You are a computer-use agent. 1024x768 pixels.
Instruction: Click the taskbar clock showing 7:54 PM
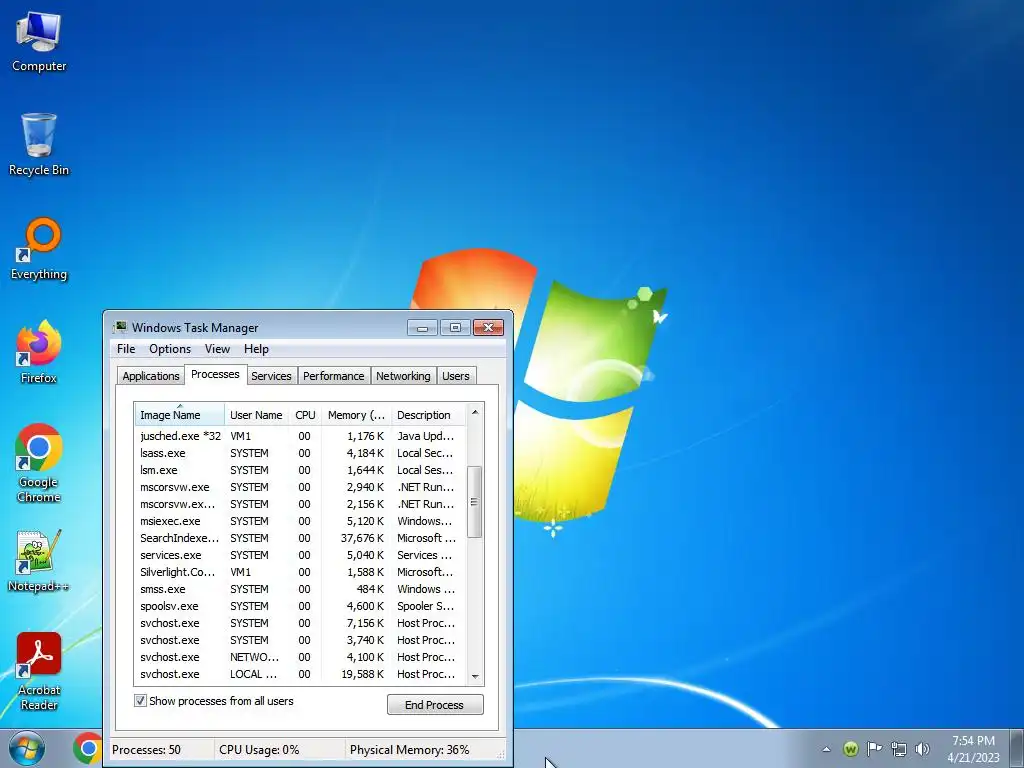pos(973,748)
